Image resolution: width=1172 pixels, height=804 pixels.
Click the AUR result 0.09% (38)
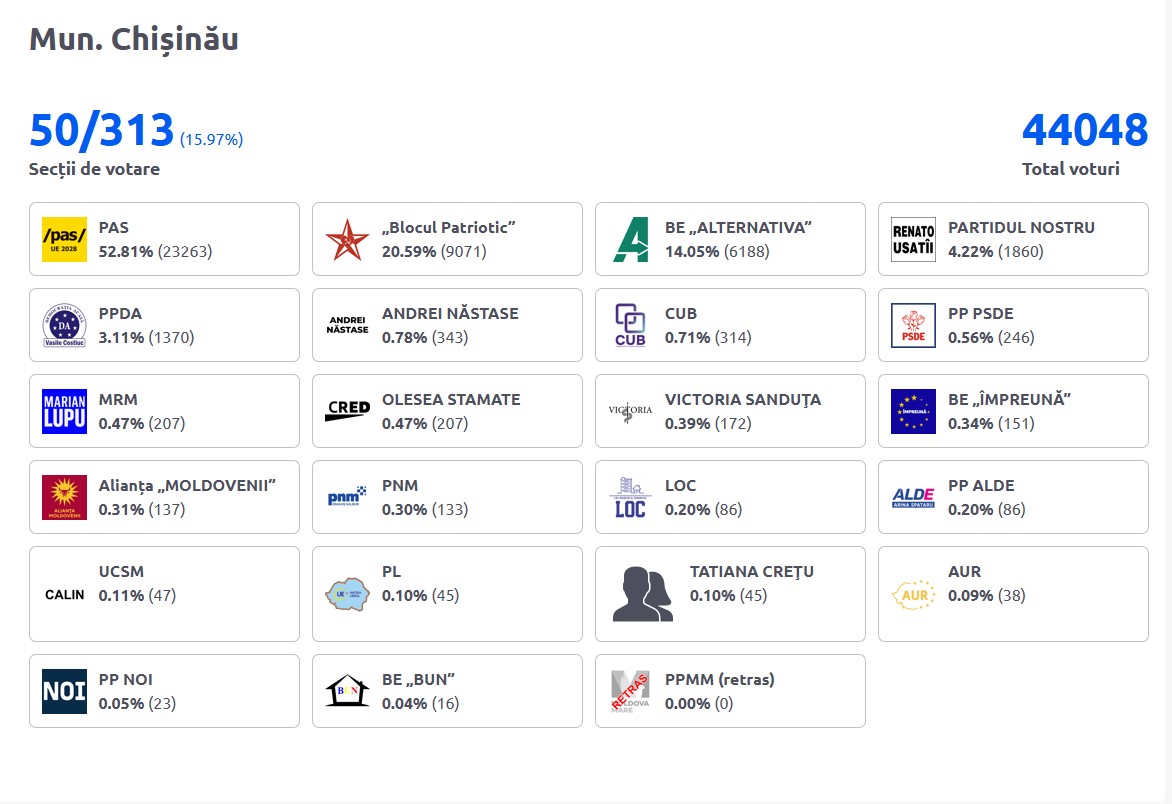(987, 596)
